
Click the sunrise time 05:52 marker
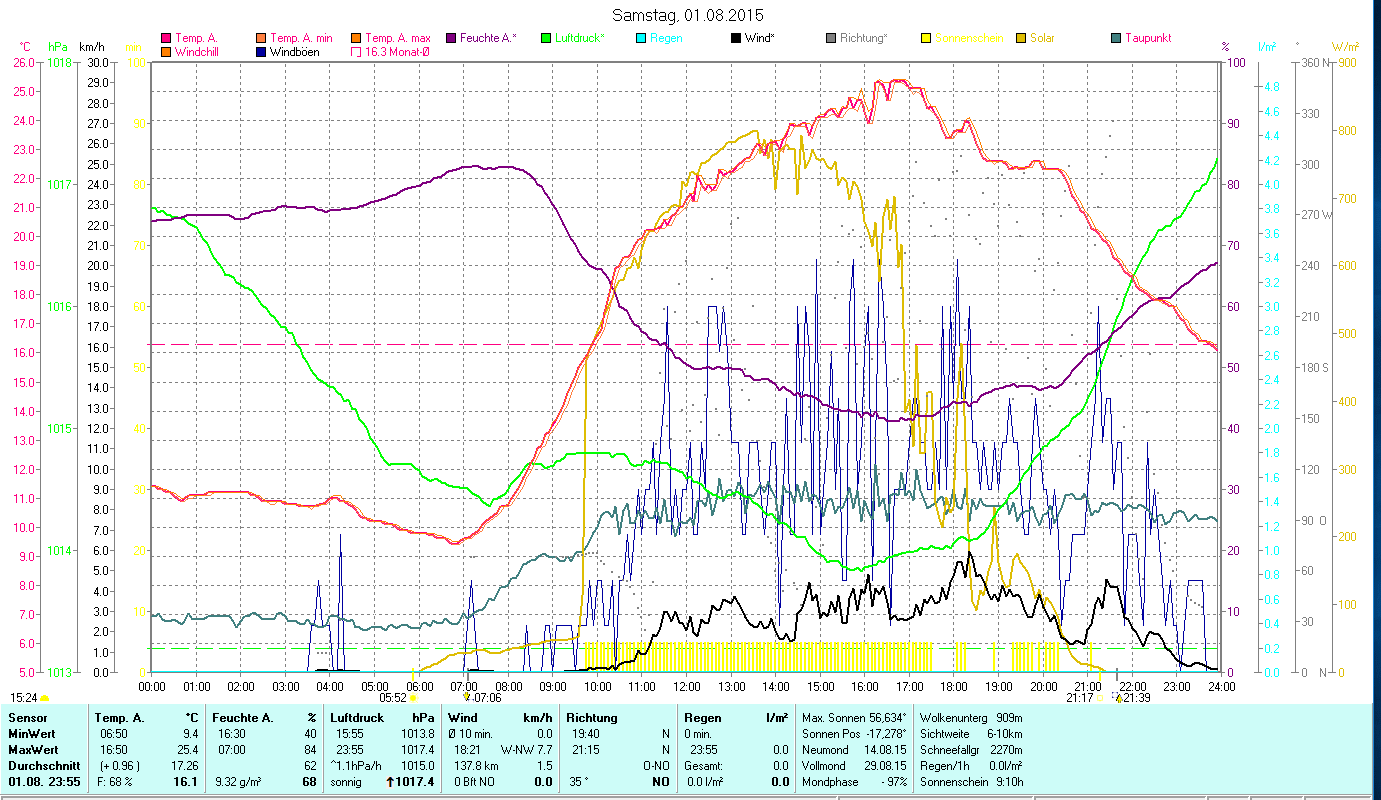[392, 698]
